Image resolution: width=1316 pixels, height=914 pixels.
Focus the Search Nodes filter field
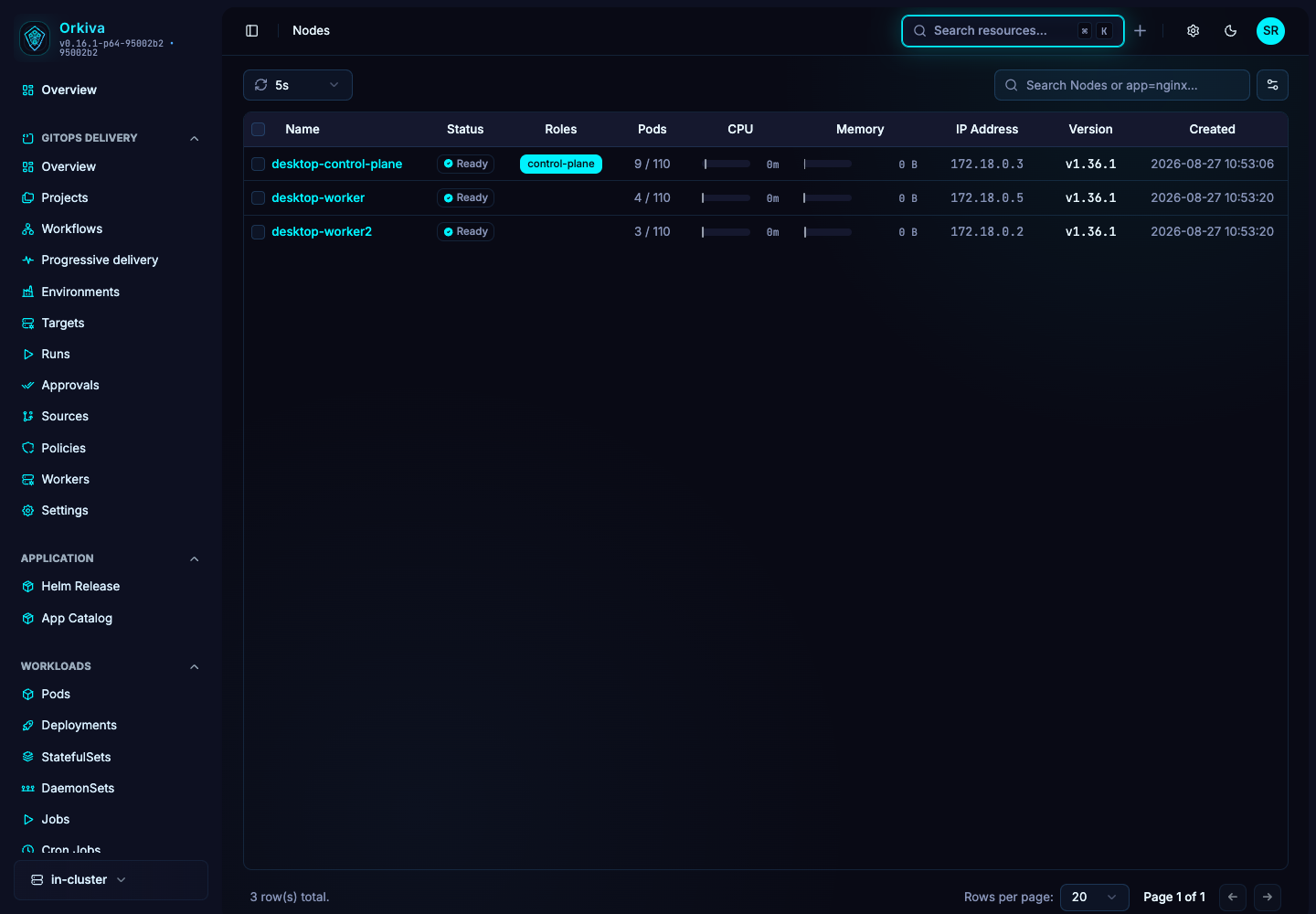[1122, 85]
